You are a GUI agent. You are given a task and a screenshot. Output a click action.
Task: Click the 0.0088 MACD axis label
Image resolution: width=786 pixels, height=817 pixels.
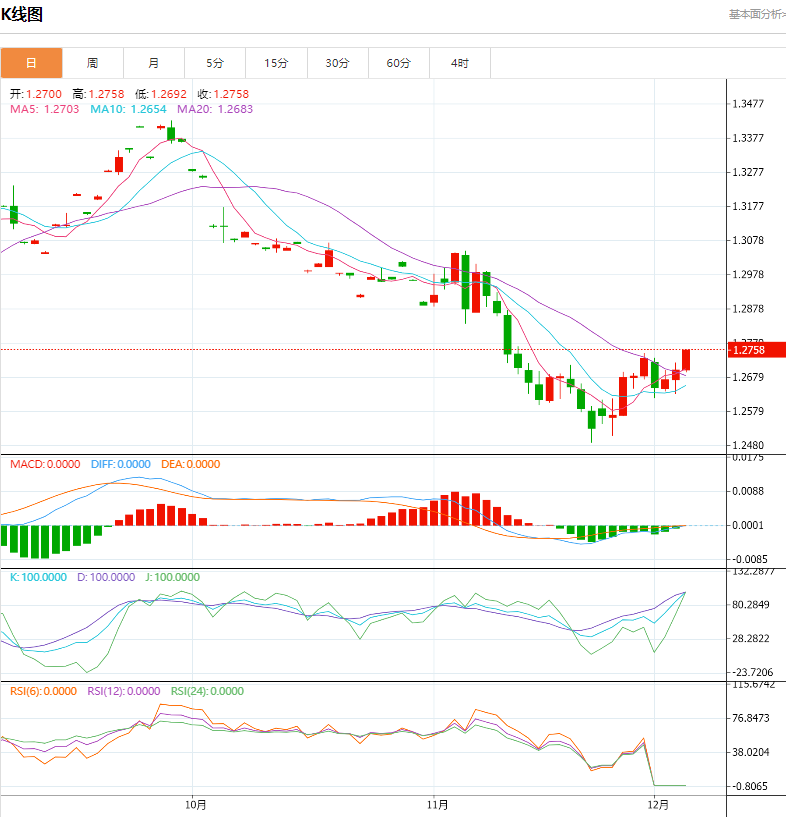click(748, 491)
